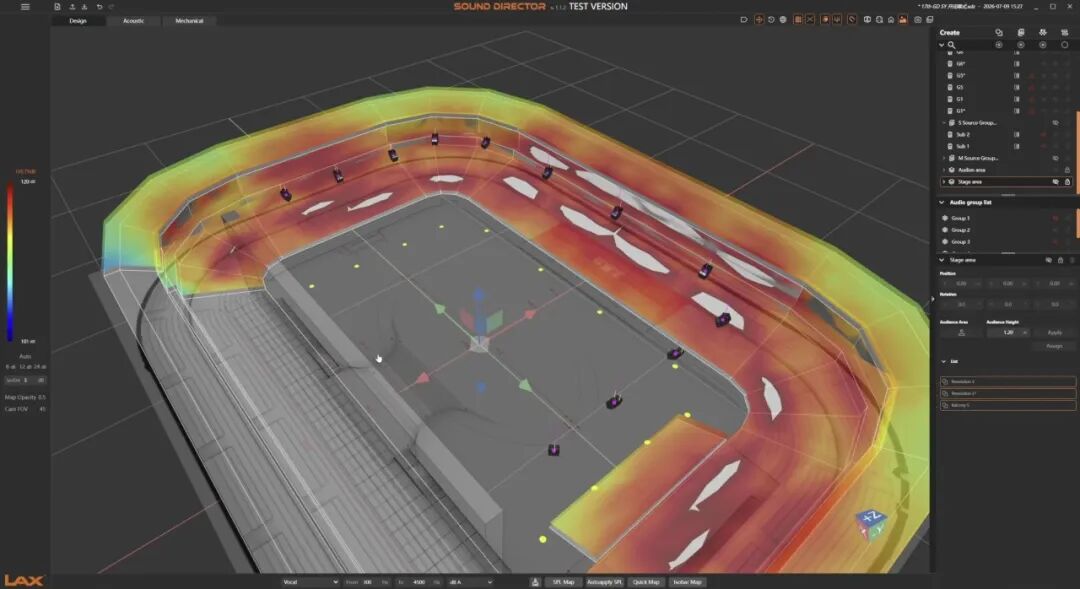Open the hamburger menu at top left
1080x589 pixels.
pyautogui.click(x=25, y=7)
